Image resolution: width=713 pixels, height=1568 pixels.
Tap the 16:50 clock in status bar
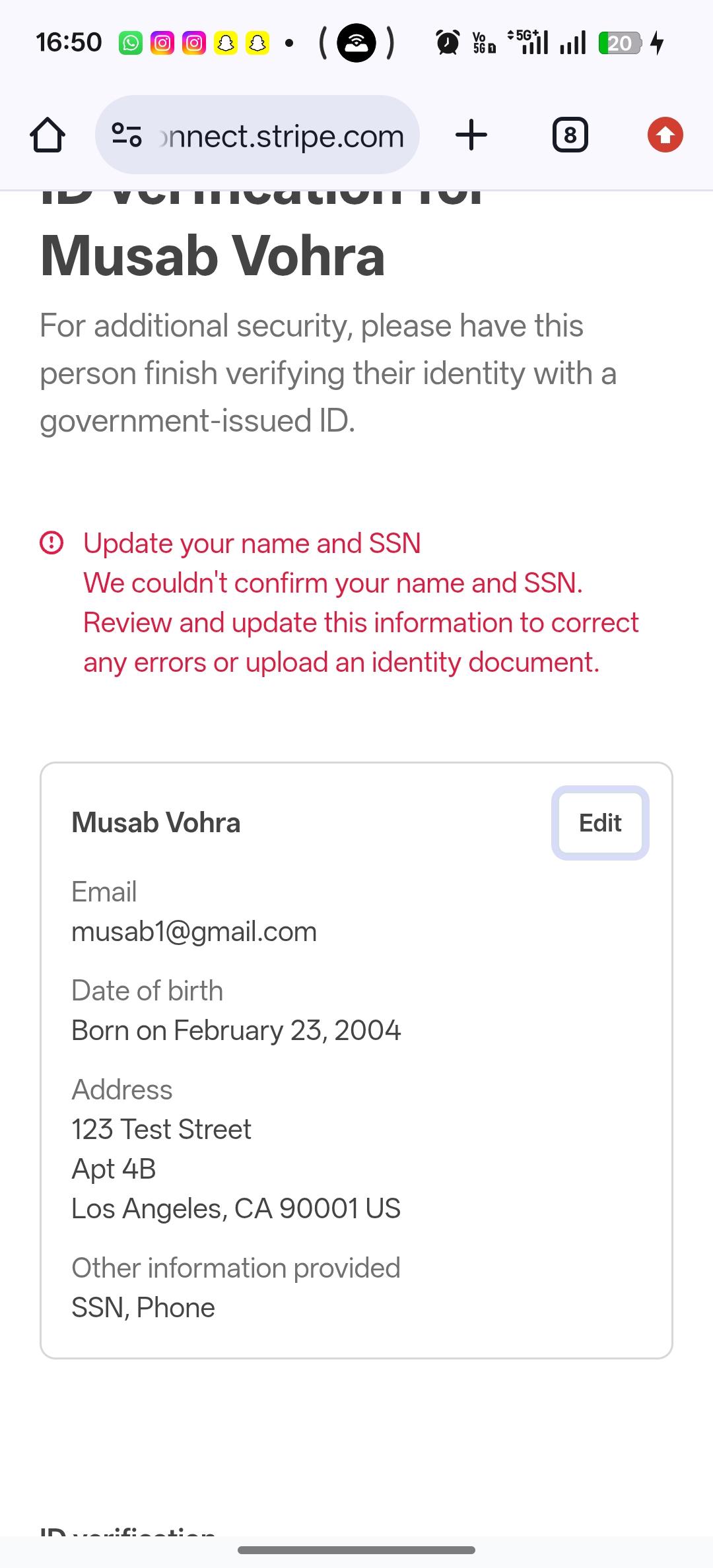pos(69,43)
